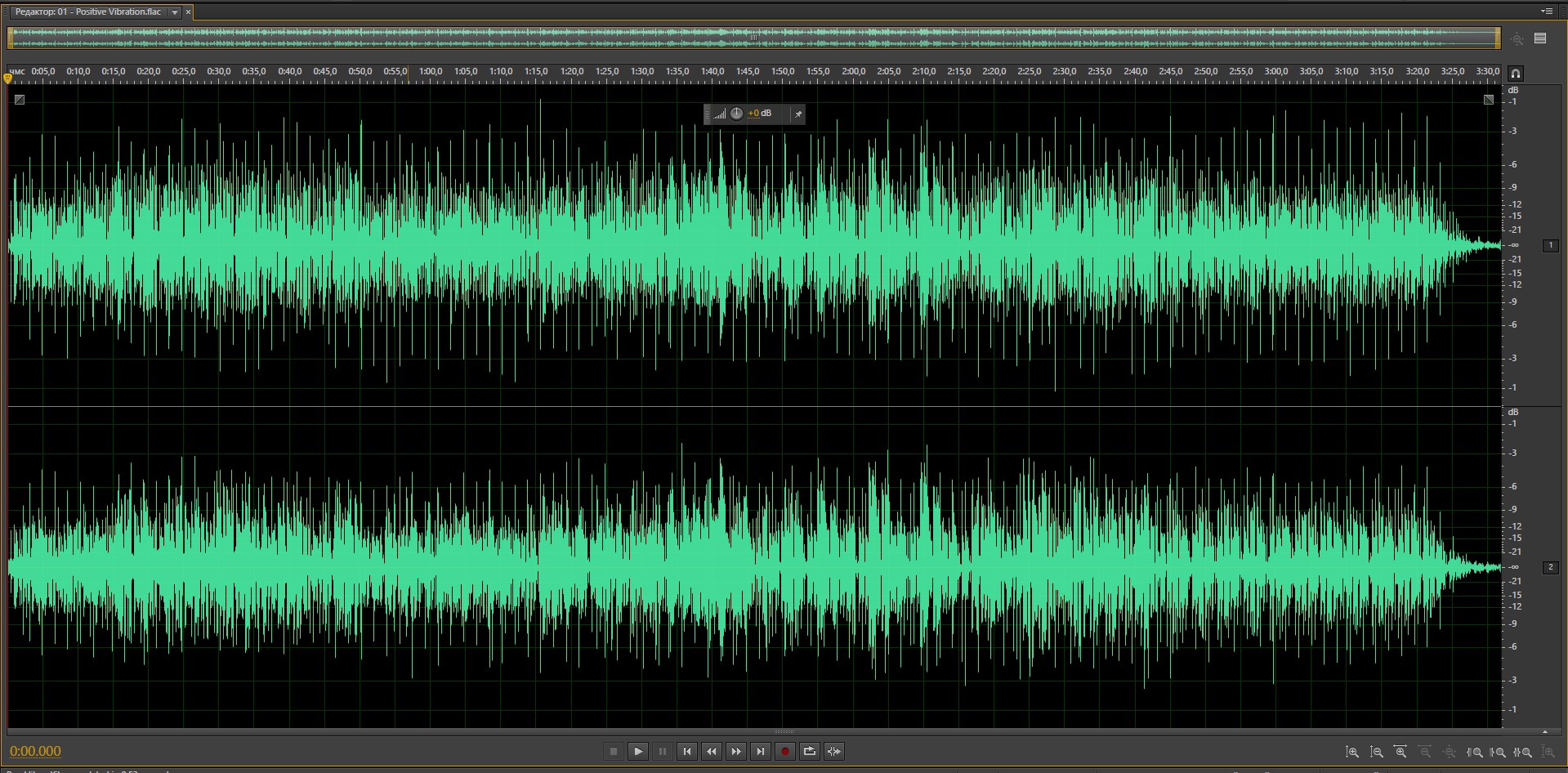Click the fast forward button
Screen dimensions: 1568x773
point(736,752)
